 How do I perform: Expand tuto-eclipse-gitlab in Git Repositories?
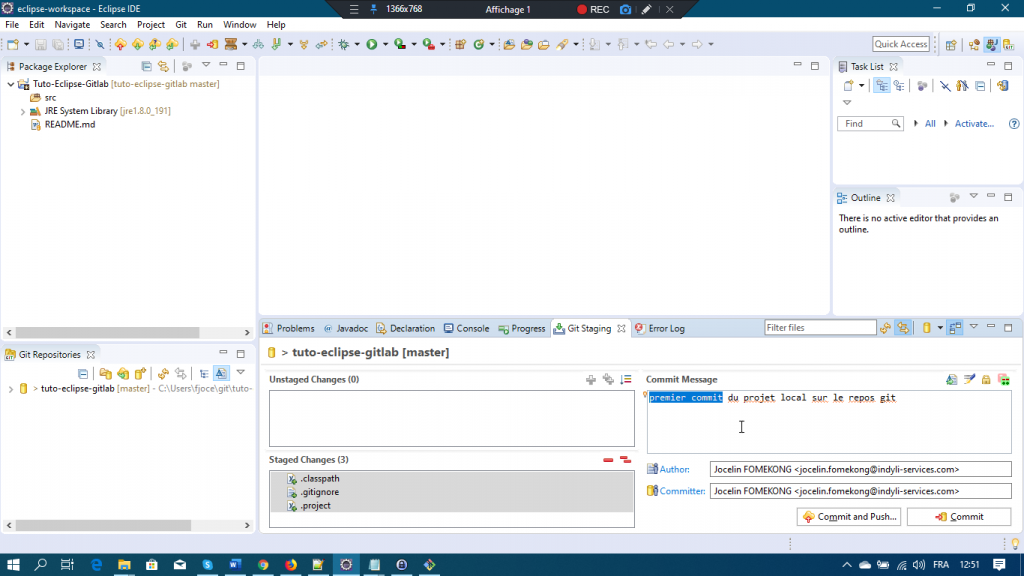coord(11,389)
